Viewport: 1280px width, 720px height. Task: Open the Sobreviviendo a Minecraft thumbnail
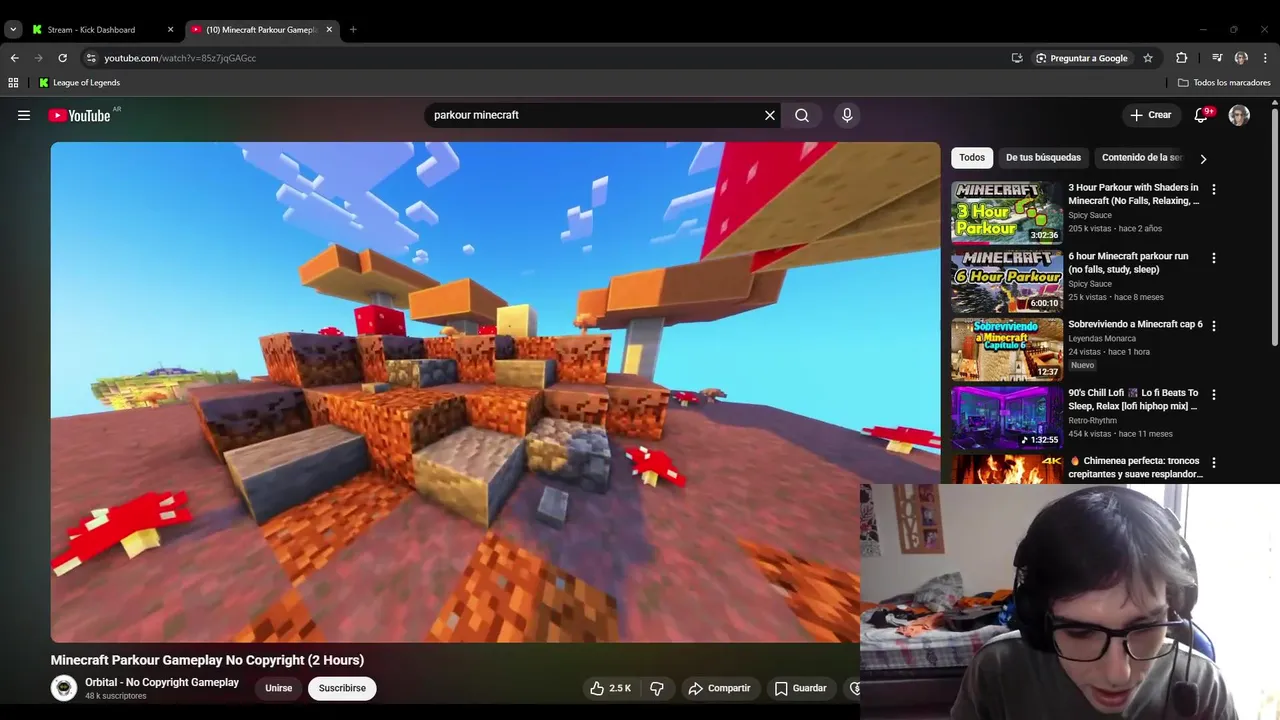click(x=1007, y=350)
